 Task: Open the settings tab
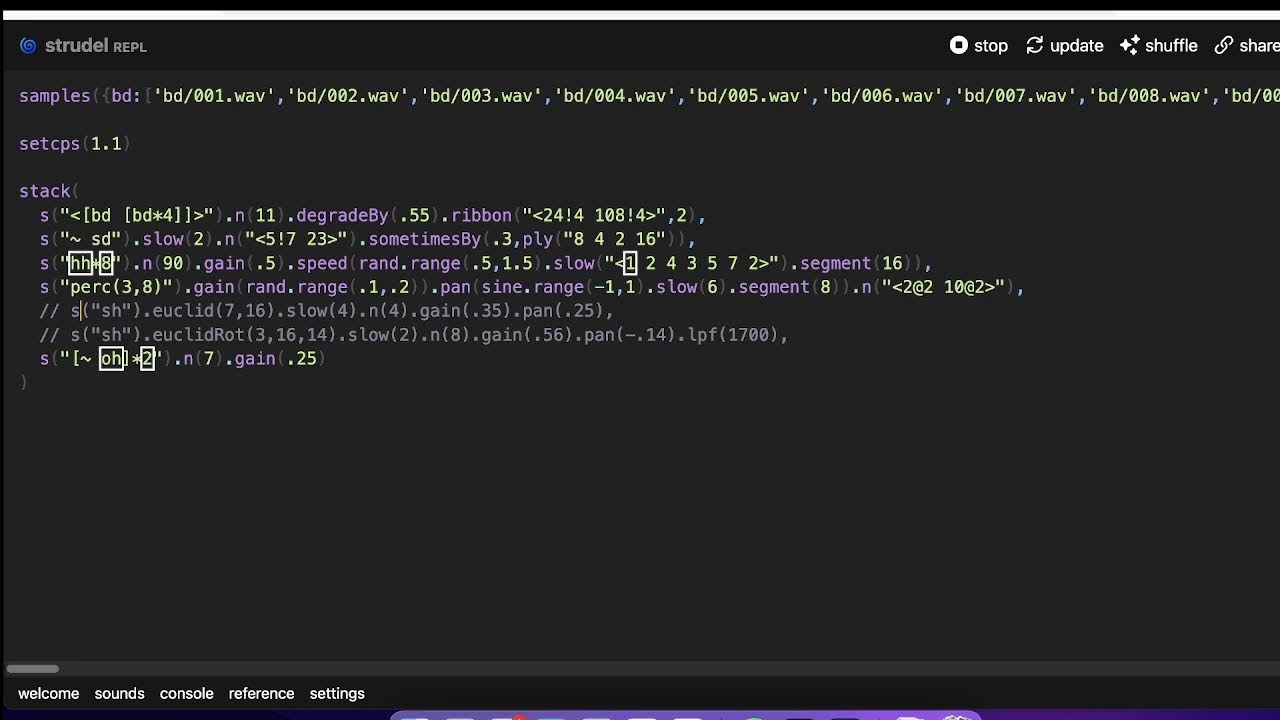pyautogui.click(x=337, y=693)
